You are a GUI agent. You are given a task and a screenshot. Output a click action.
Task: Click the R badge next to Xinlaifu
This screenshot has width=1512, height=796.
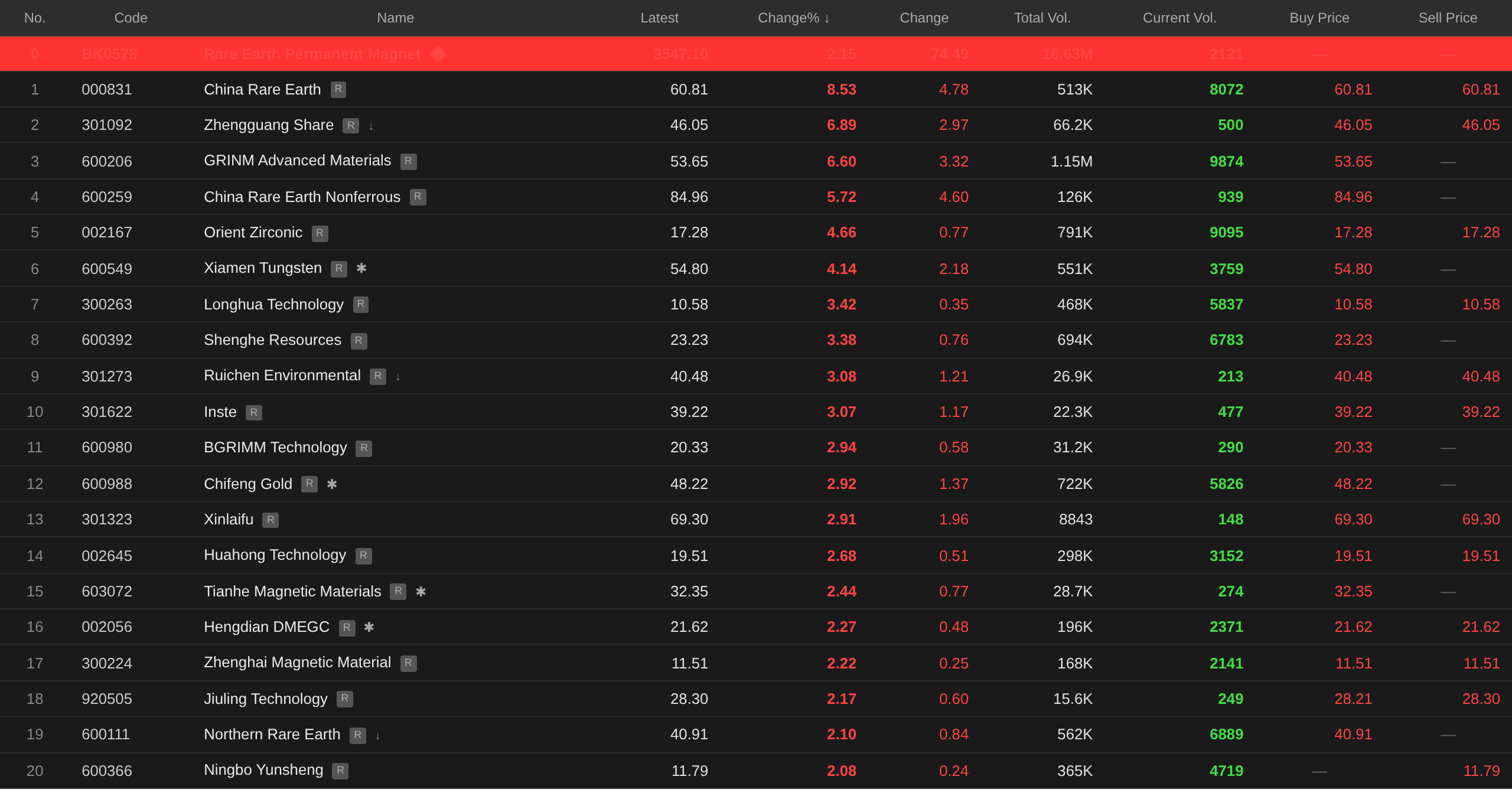271,520
